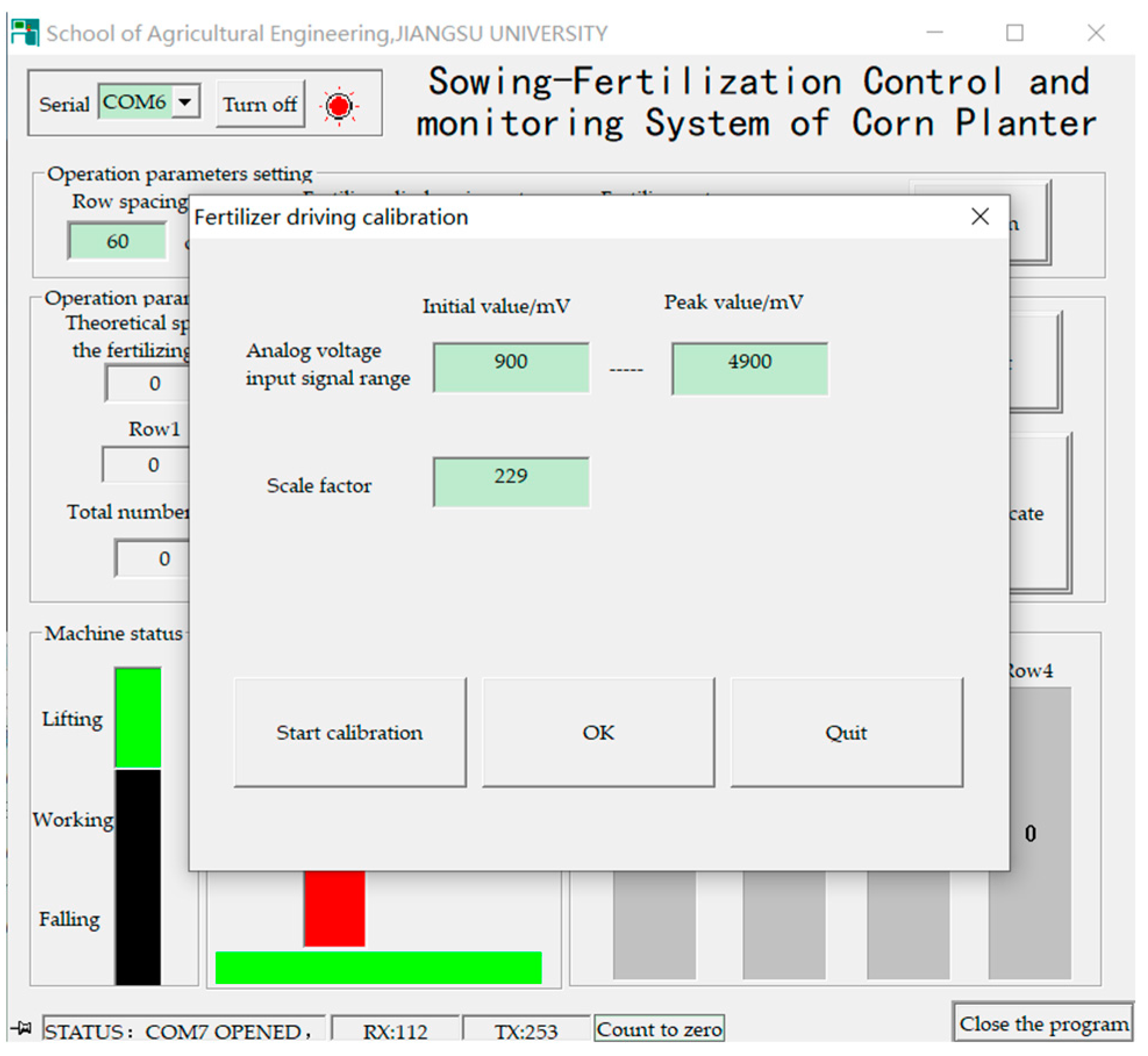The height and width of the screenshot is (1056, 1148).
Task: Click the Initial value field showing 900
Action: [511, 367]
